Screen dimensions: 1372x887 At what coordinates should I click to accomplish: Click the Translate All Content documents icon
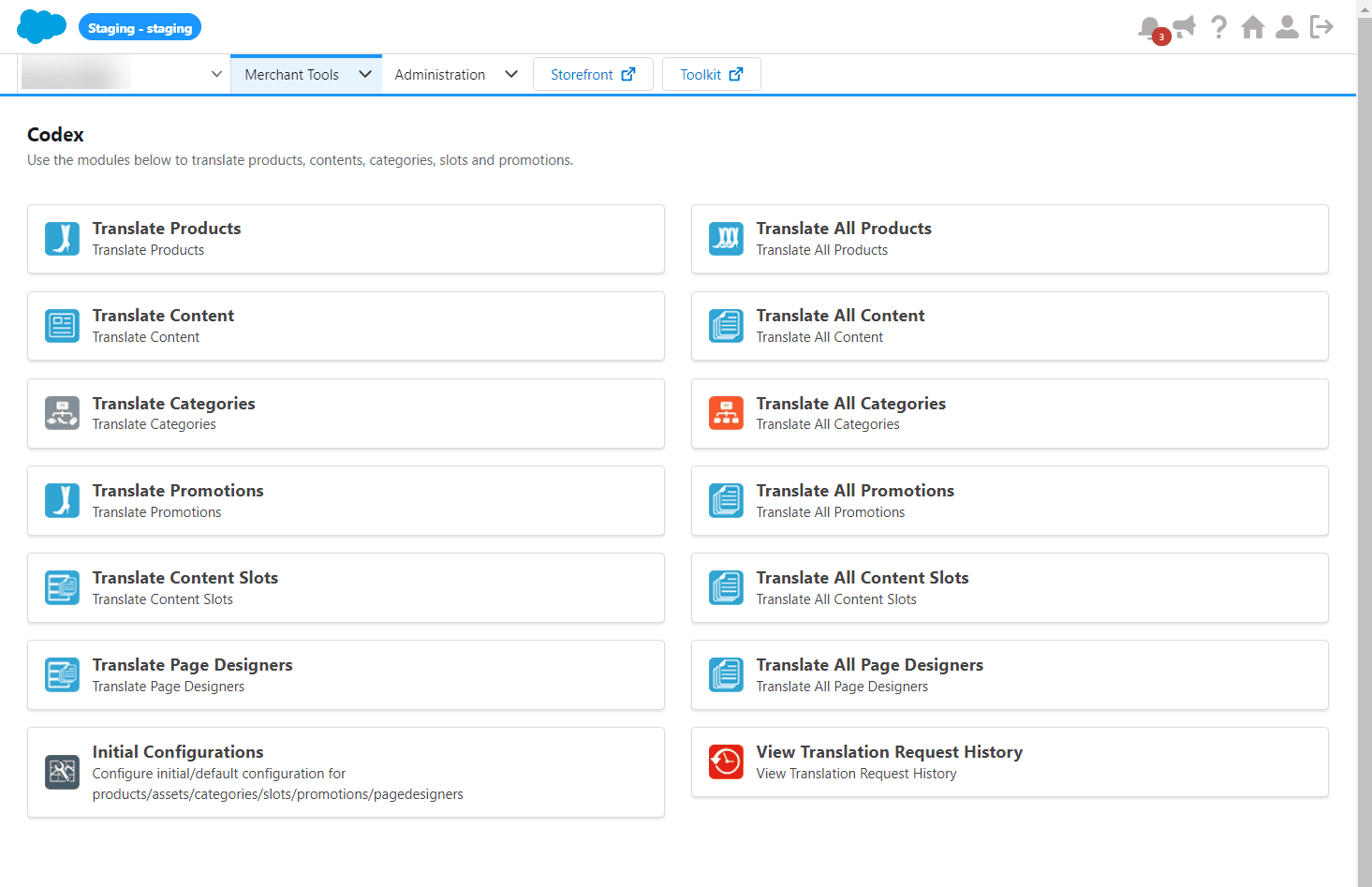(726, 326)
